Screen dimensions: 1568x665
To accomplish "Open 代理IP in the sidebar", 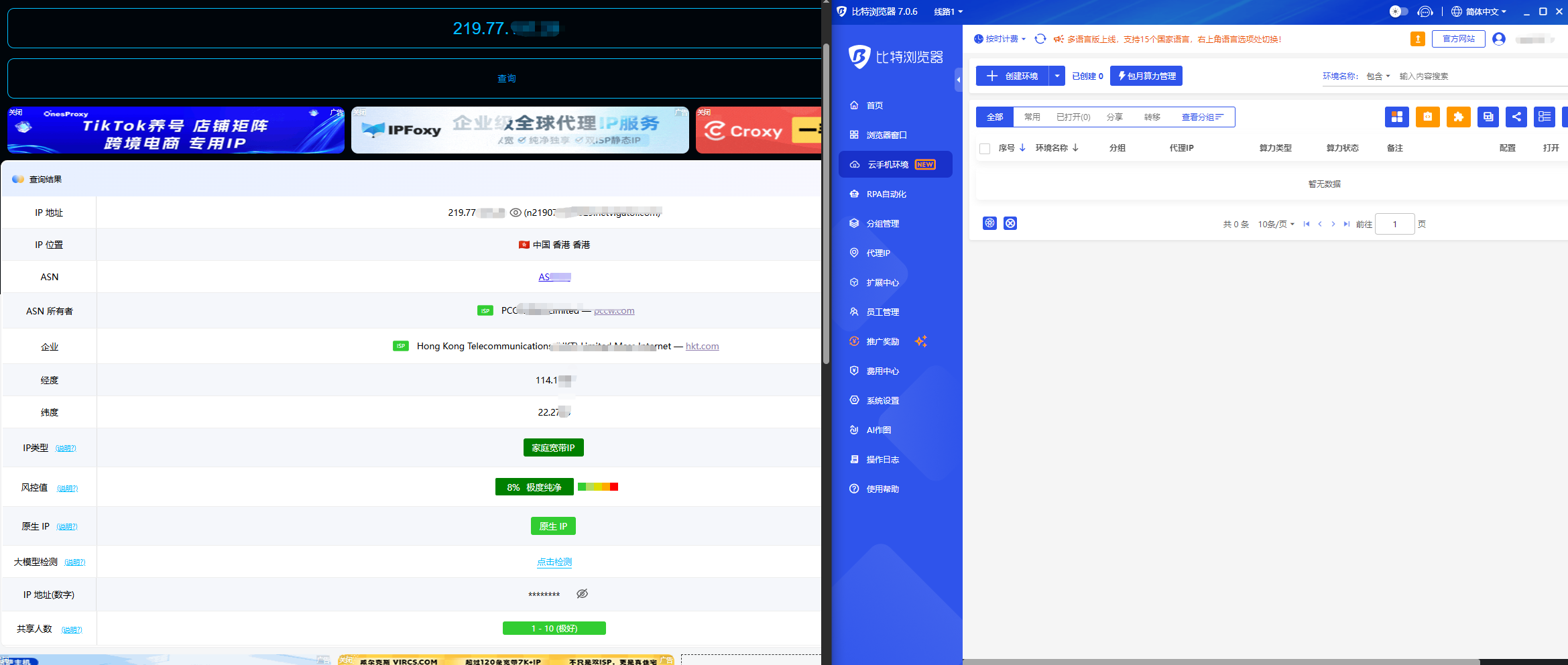I will click(878, 253).
